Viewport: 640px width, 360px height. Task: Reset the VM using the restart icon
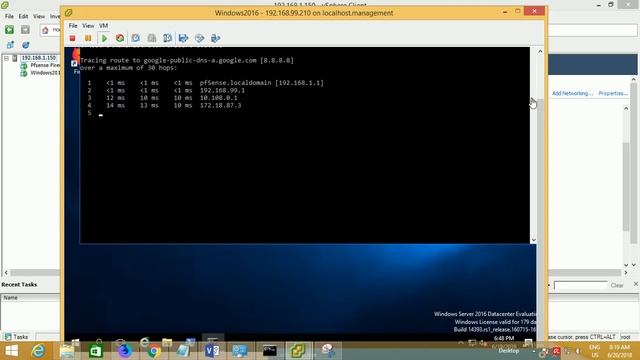(x=120, y=38)
